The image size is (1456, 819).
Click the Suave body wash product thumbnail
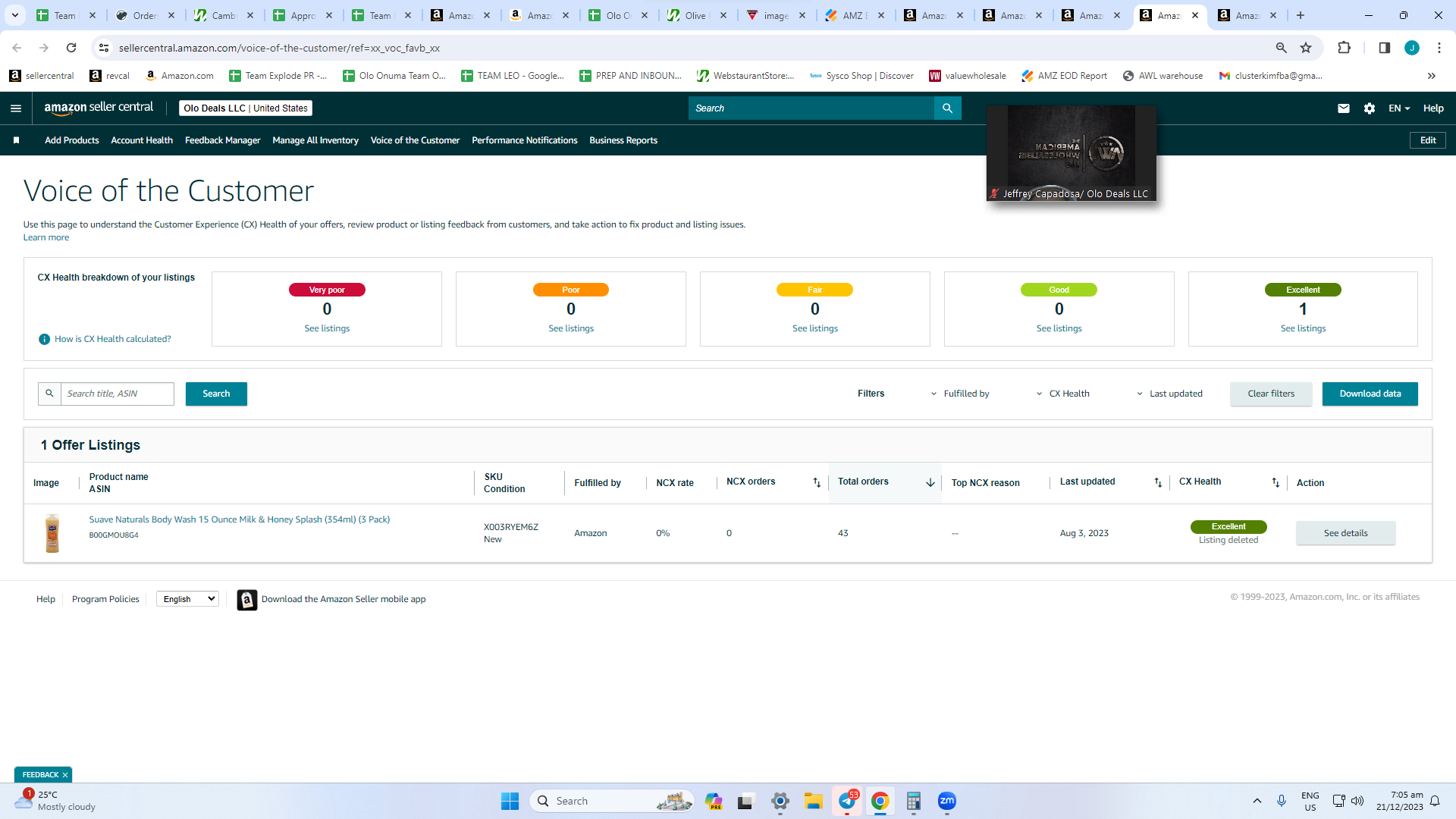(52, 533)
